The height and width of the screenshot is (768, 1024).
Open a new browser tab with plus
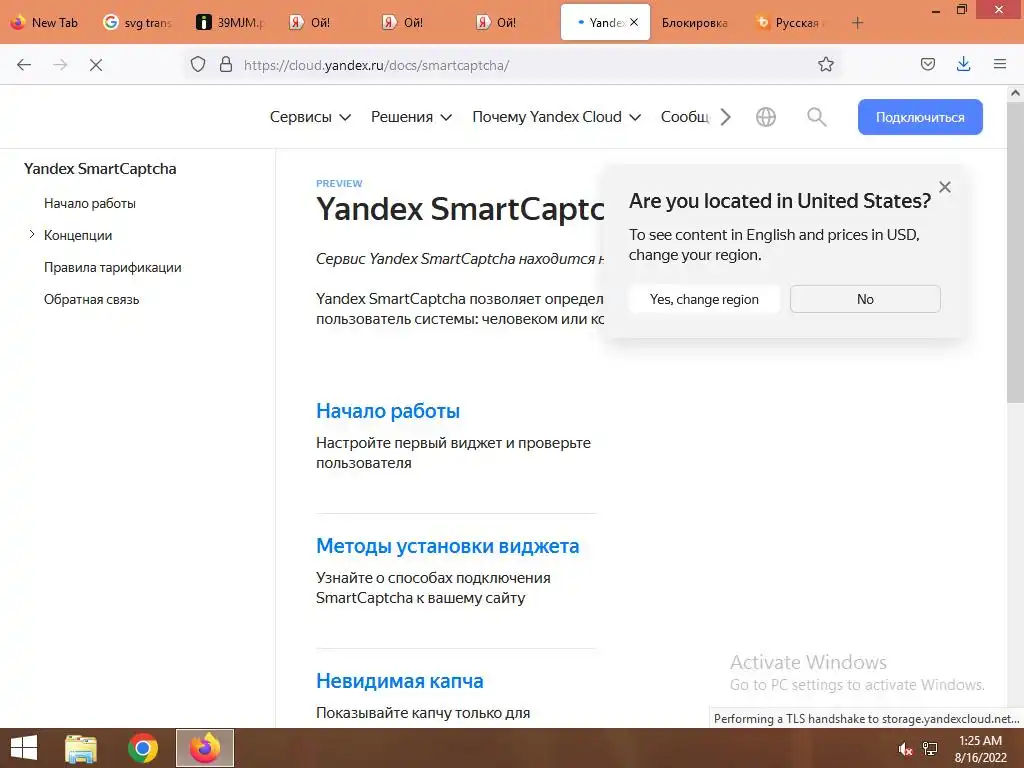(857, 23)
